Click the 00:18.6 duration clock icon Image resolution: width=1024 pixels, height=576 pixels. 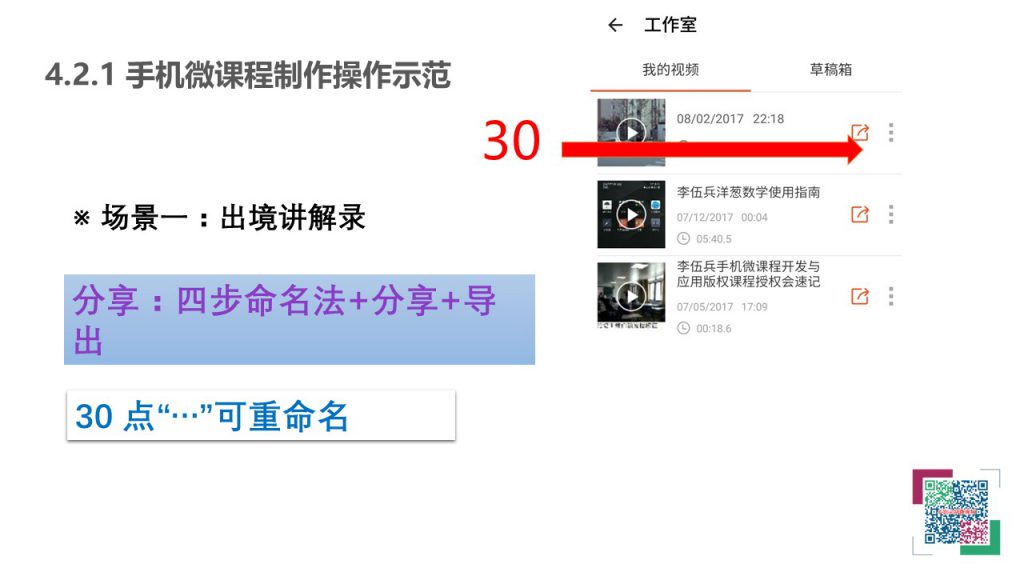(683, 328)
